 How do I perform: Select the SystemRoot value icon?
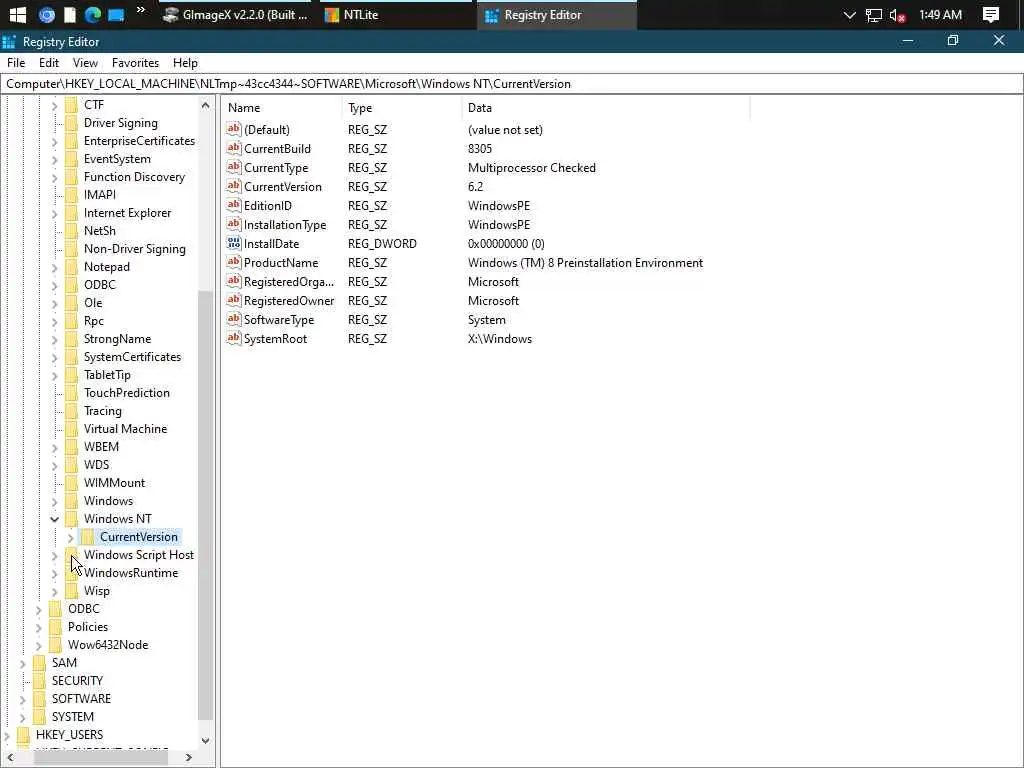(233, 338)
